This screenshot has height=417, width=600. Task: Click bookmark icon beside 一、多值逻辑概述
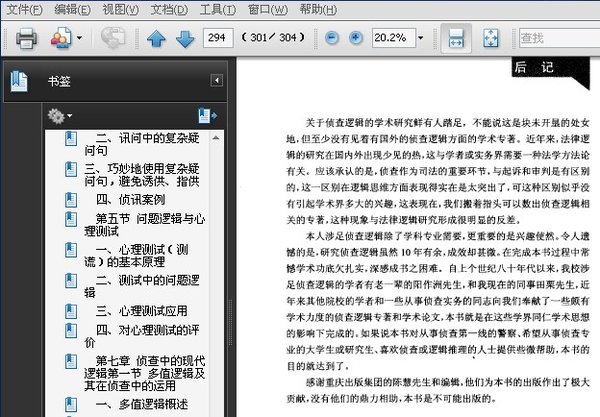tap(71, 404)
